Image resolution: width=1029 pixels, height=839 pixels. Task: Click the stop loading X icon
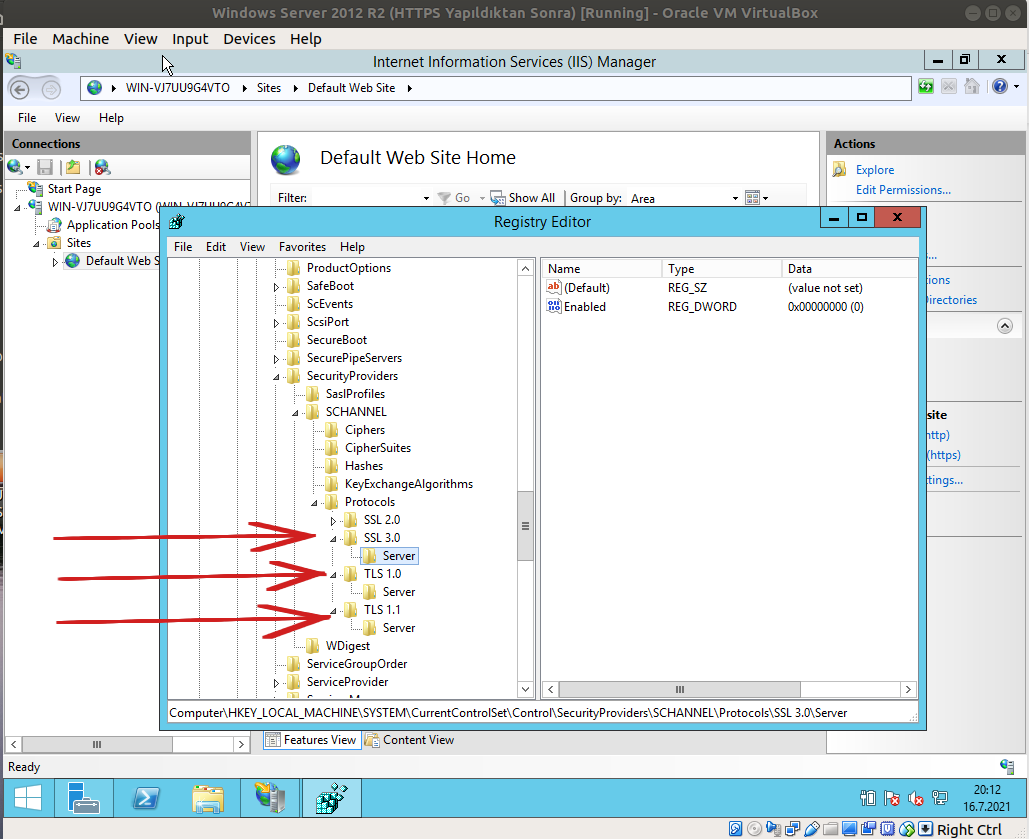tap(949, 87)
